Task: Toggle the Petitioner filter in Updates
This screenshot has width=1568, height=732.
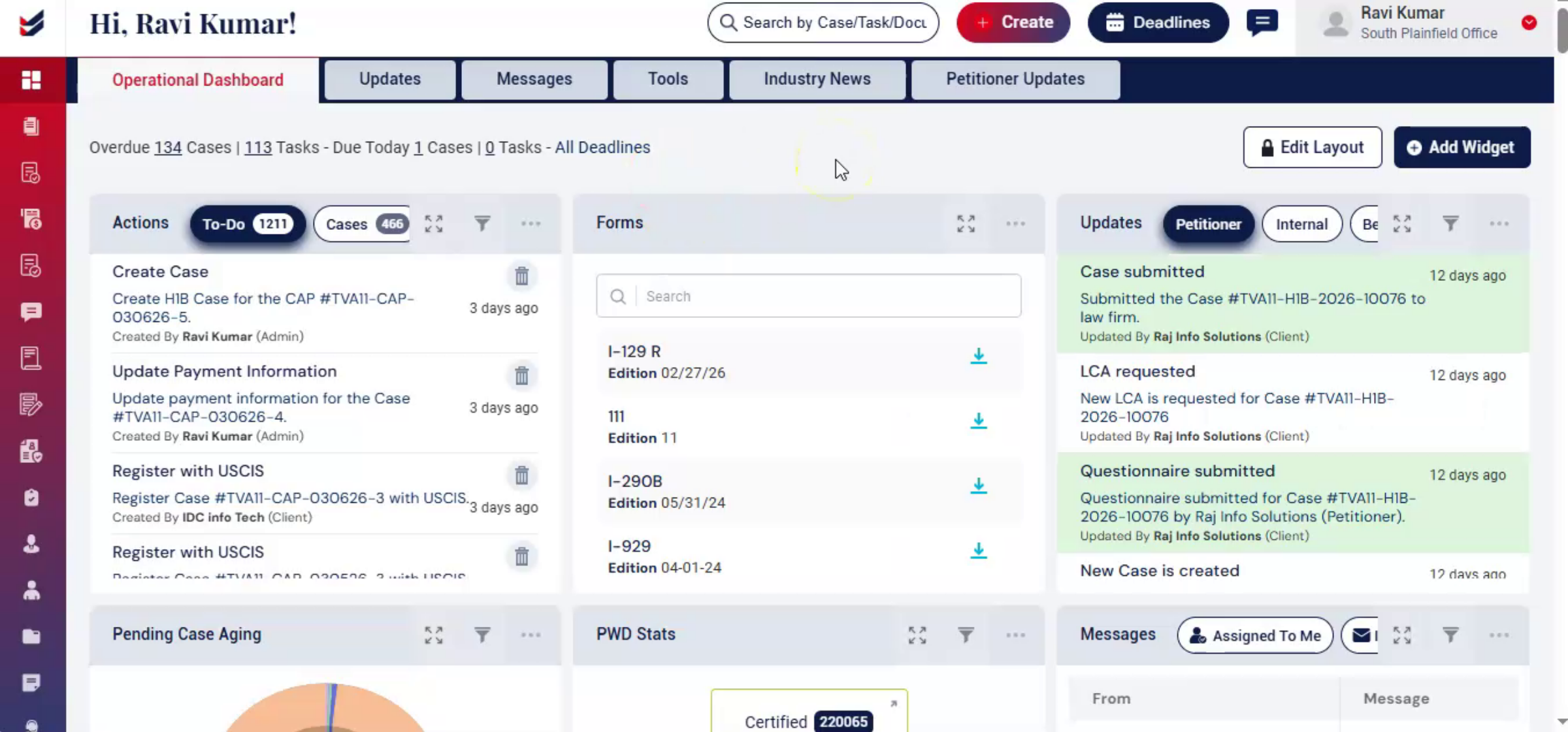Action: [x=1208, y=224]
